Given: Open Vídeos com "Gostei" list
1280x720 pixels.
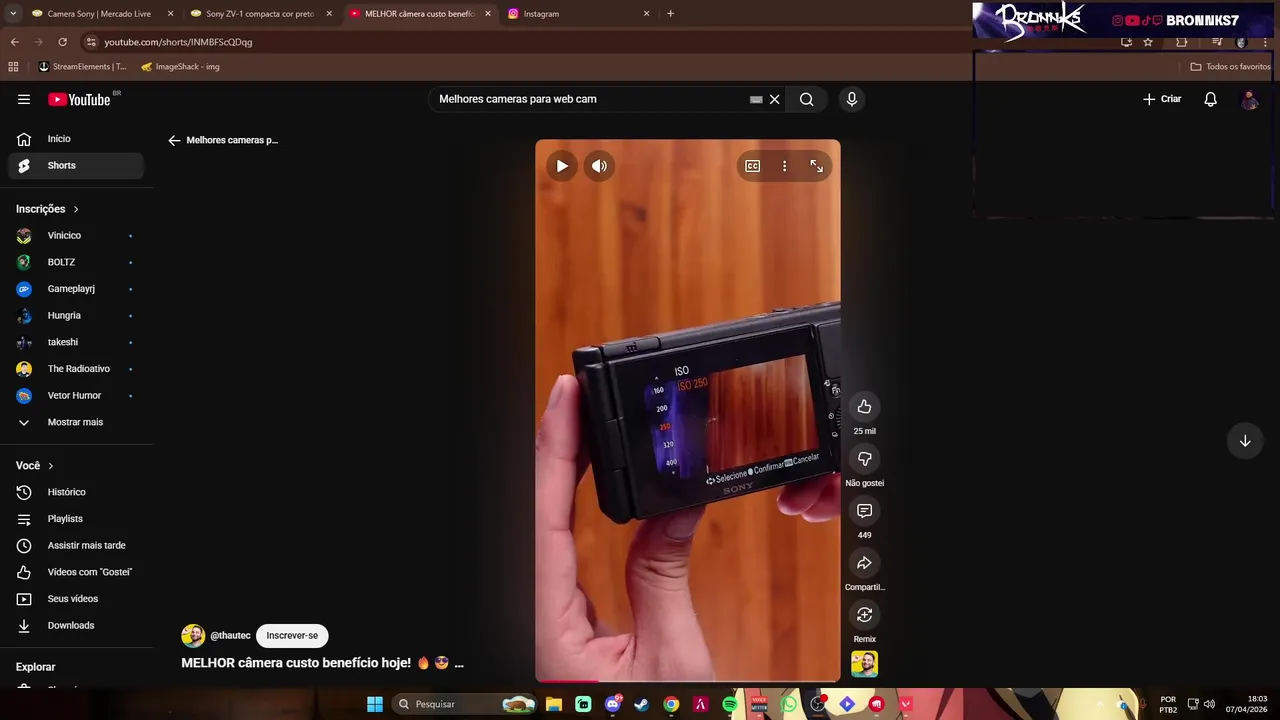Looking at the screenshot, I should pos(76,572).
